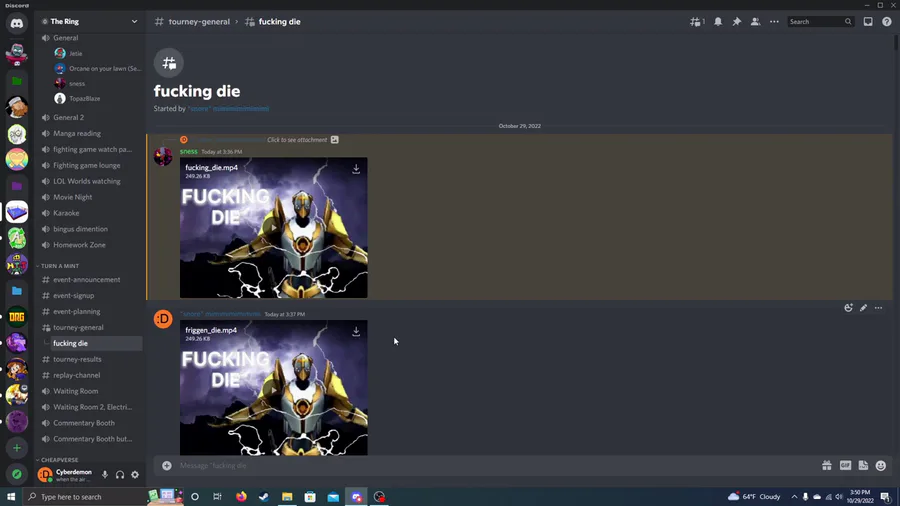This screenshot has width=900, height=506.
Task: Open the GIF picker
Action: point(845,465)
